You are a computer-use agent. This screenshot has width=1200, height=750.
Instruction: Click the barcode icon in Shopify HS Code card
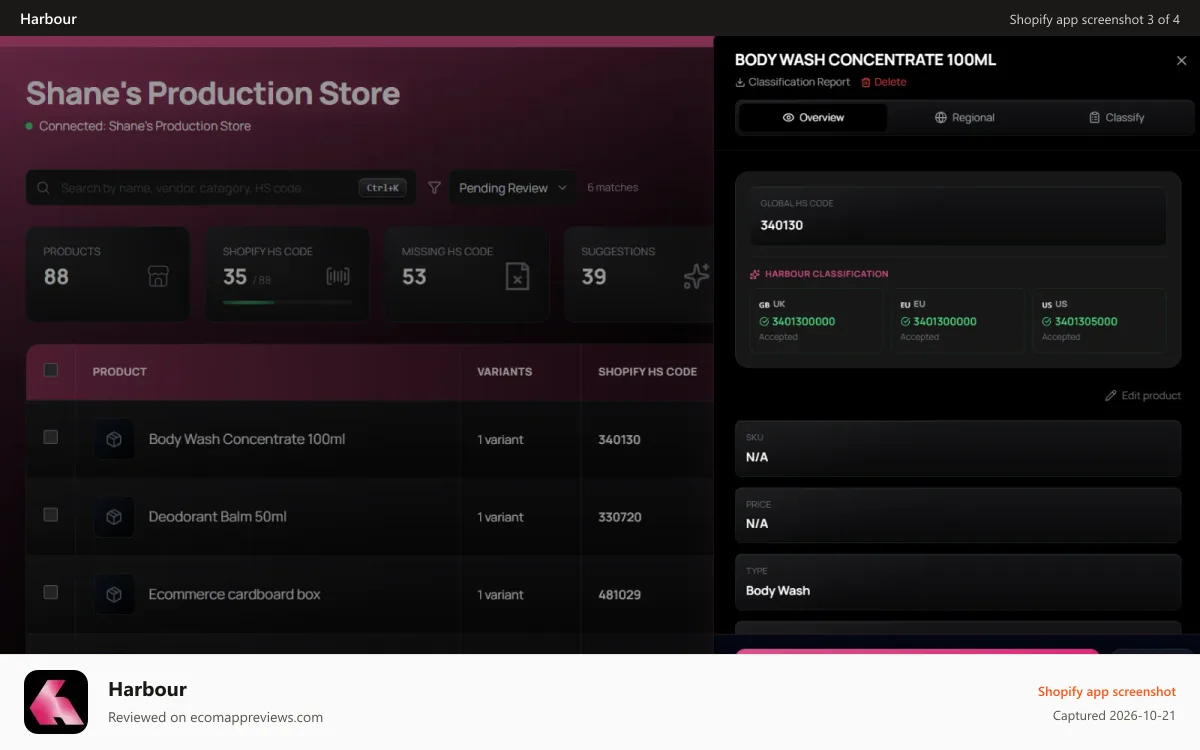(x=338, y=277)
